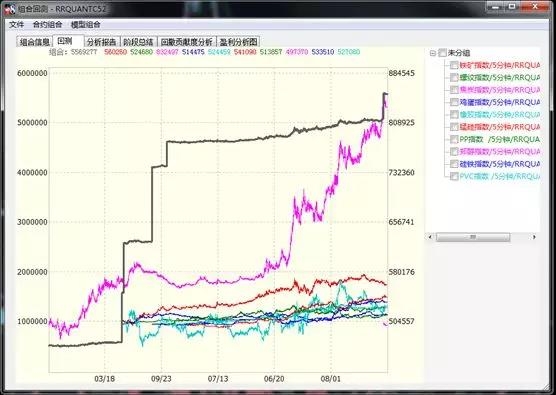Click the left arrow of the tree panel scrollbar

[x=430, y=237]
